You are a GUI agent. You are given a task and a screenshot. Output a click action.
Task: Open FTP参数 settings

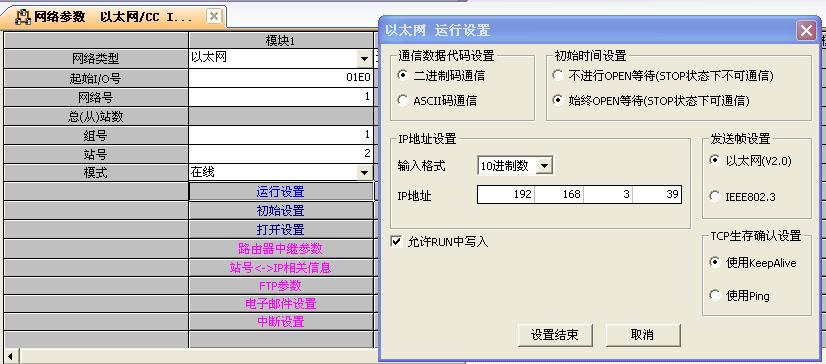280,286
